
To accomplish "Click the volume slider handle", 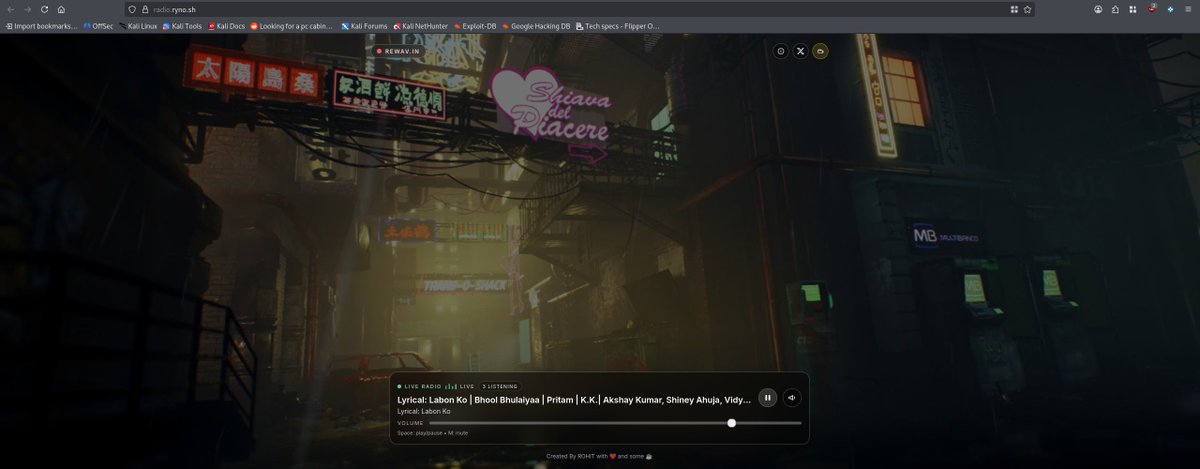I will (732, 423).
